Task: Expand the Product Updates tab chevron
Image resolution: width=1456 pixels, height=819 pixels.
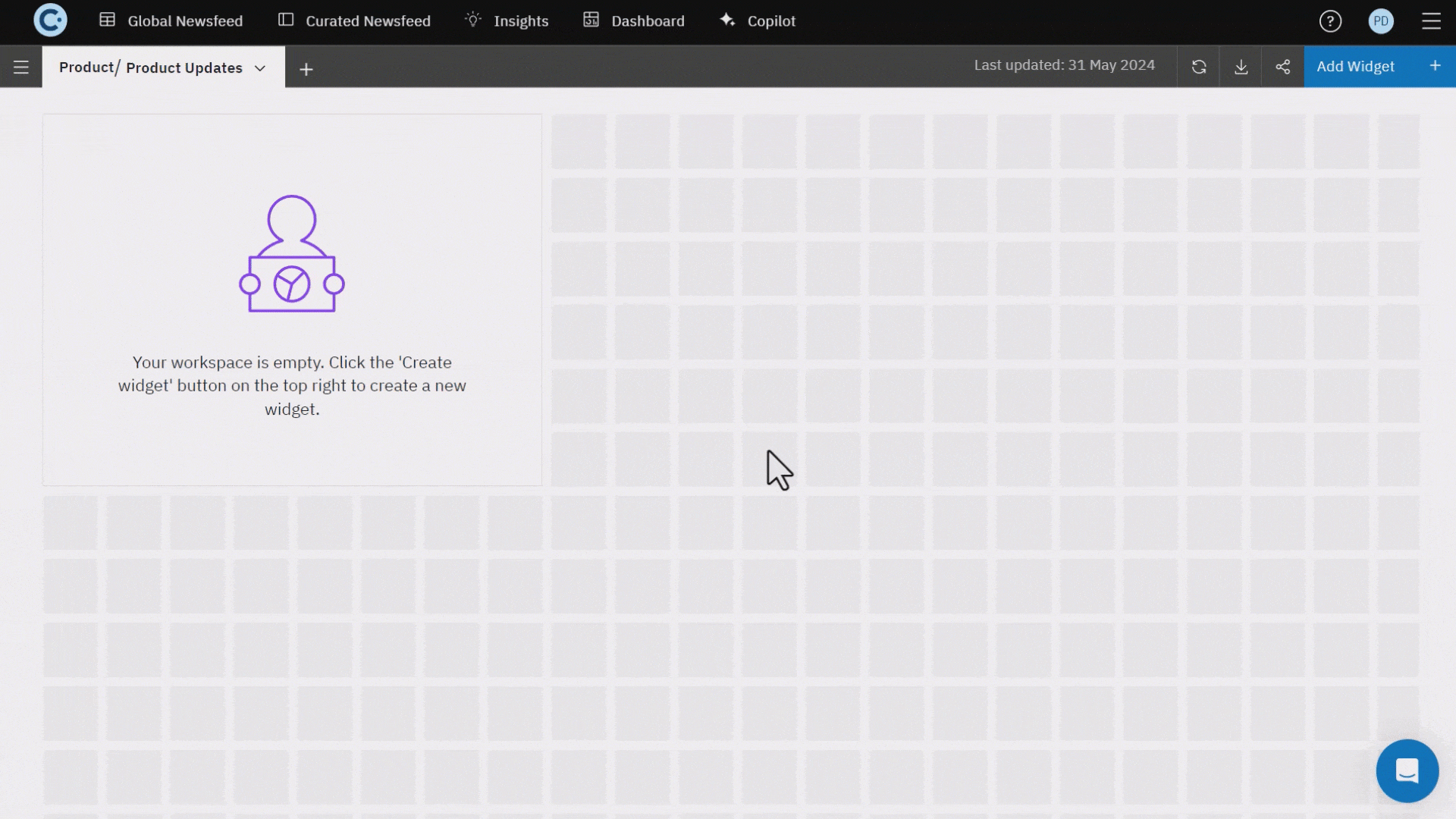Action: pyautogui.click(x=260, y=68)
